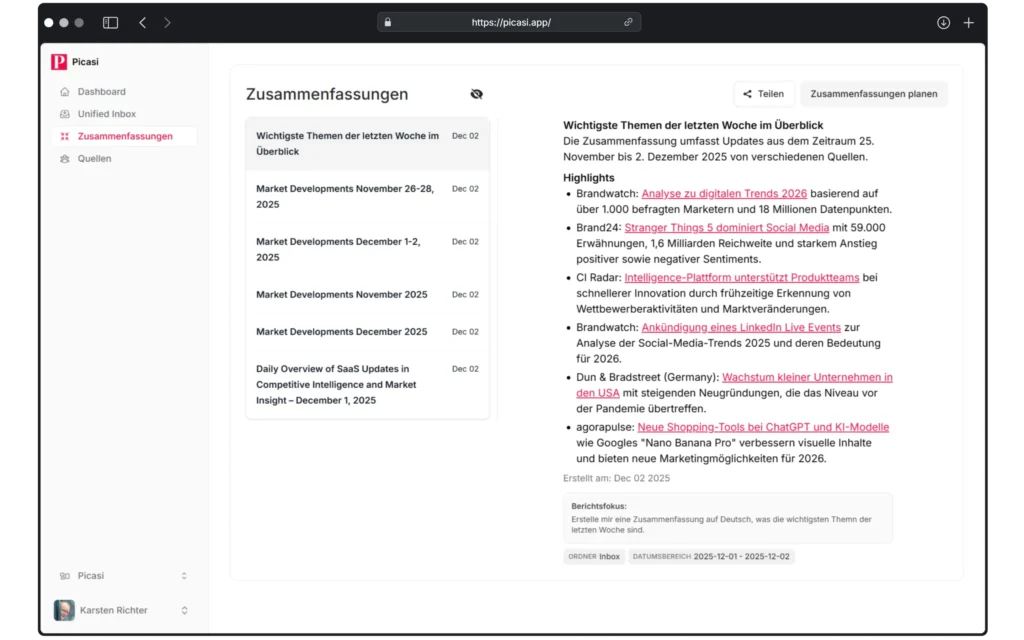Click the link icon in the address bar
This screenshot has width=1024, height=640.
click(x=628, y=21)
